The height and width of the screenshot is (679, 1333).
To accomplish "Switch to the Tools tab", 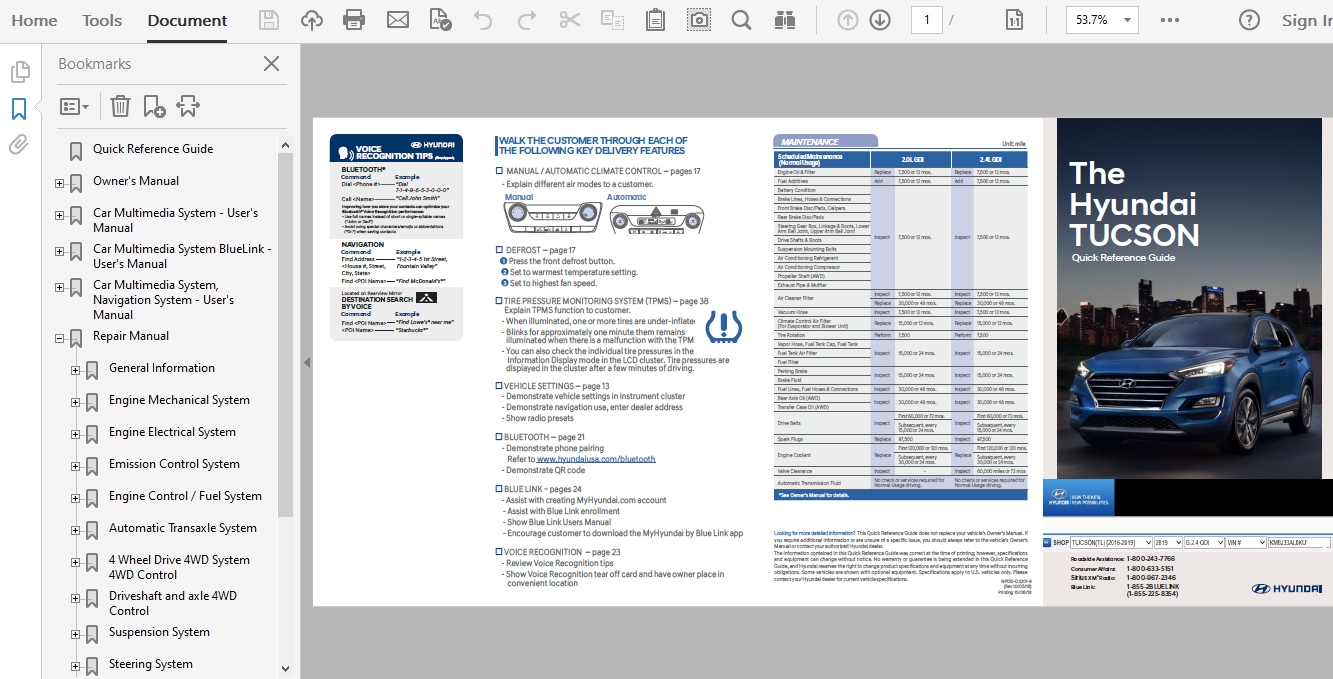I will pyautogui.click(x=102, y=20).
